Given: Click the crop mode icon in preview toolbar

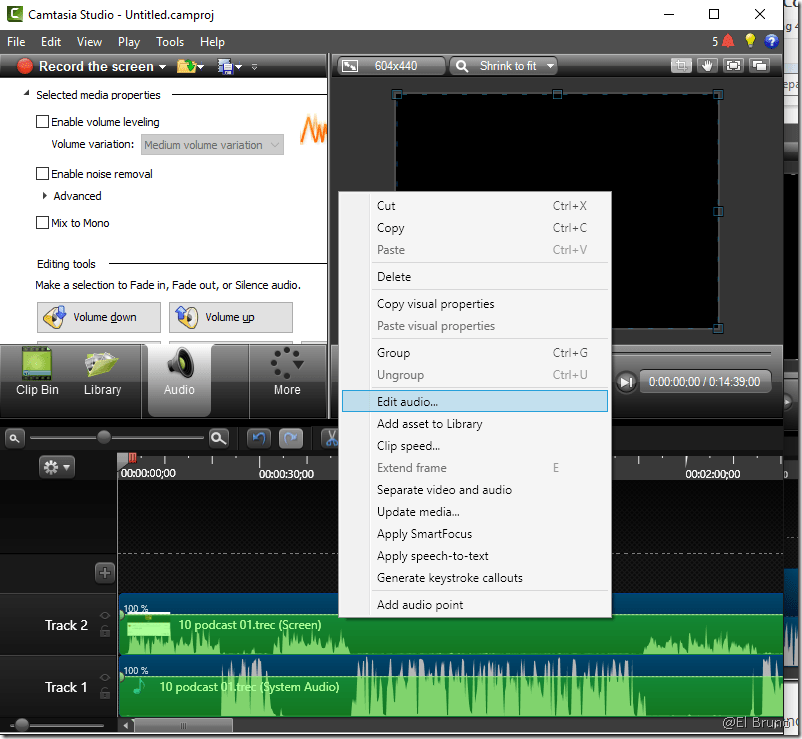Looking at the screenshot, I should tap(682, 66).
